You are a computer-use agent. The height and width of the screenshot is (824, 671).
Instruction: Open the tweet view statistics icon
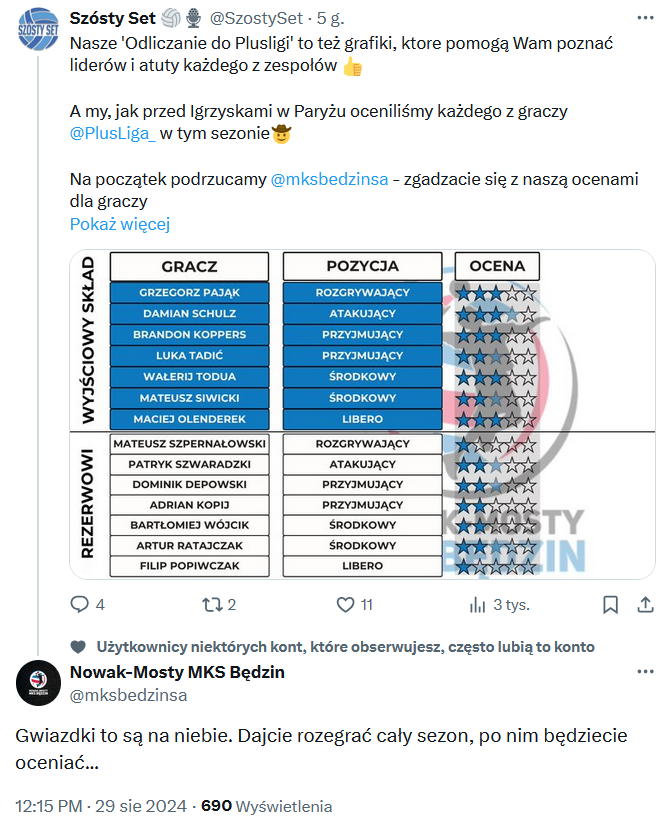478,604
